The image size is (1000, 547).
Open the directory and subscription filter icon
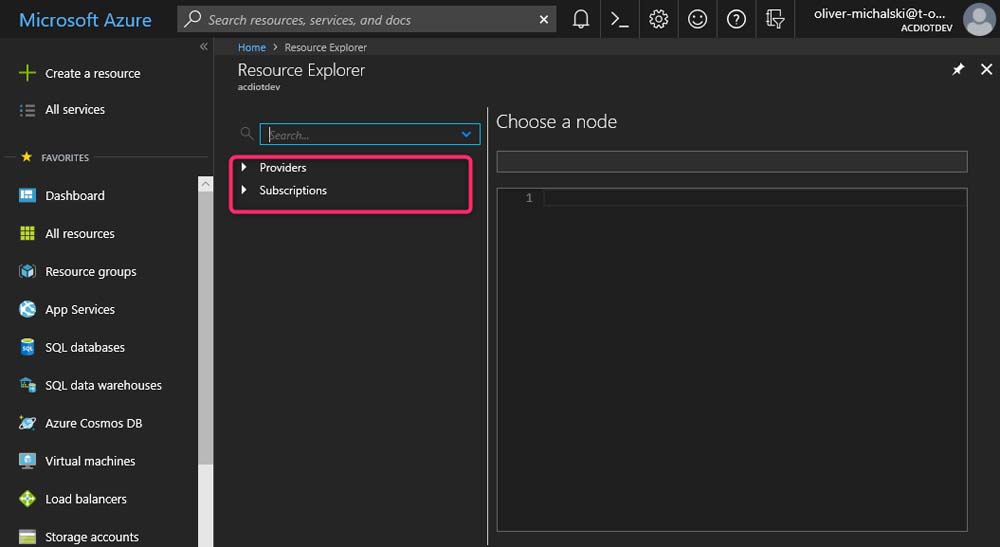tap(775, 19)
